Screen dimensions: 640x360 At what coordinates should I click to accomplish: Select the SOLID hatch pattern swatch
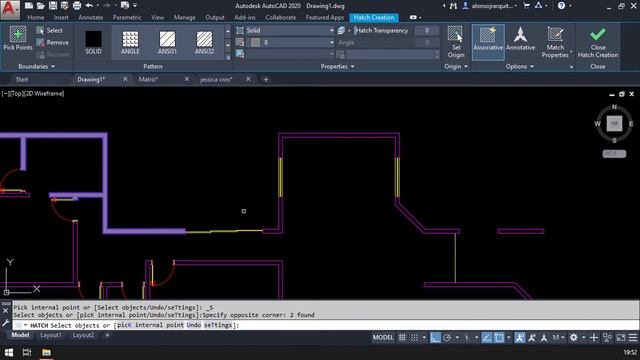(93, 42)
